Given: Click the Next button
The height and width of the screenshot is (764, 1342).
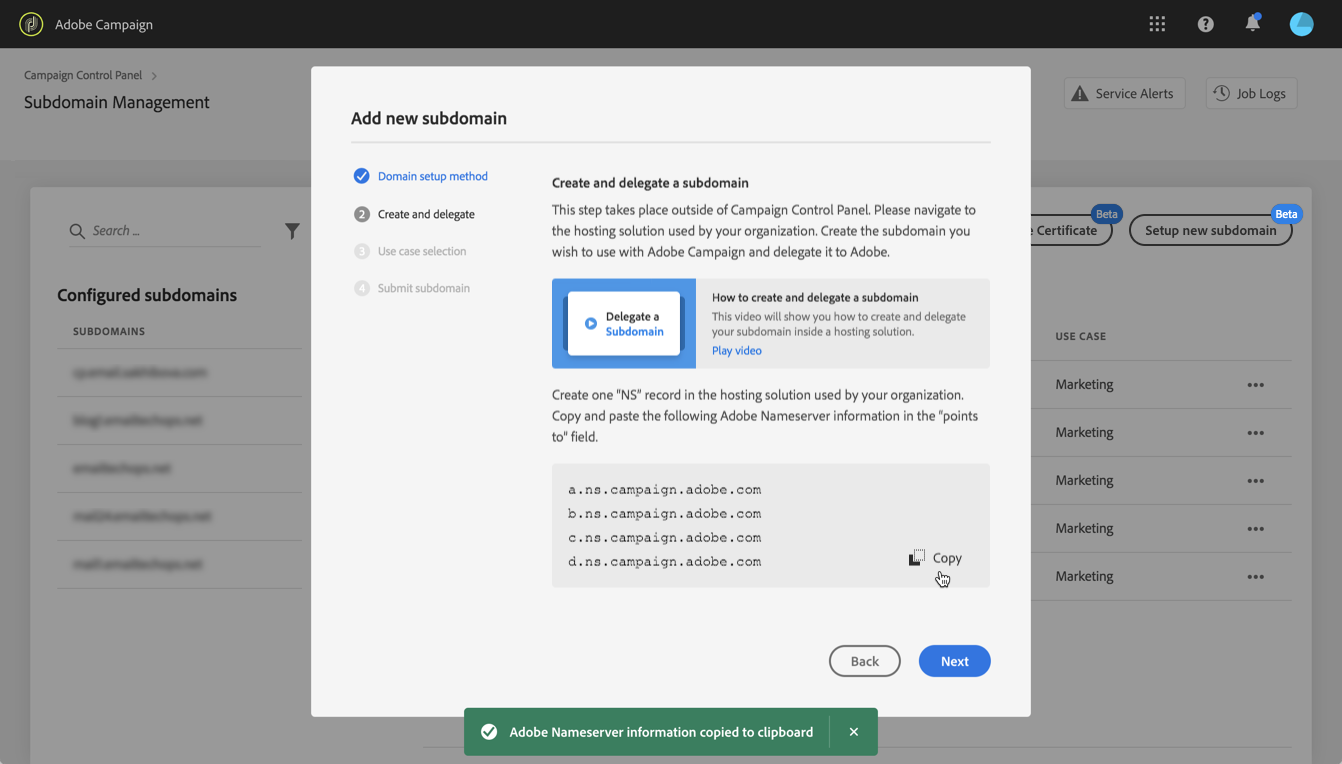Looking at the screenshot, I should pyautogui.click(x=955, y=661).
